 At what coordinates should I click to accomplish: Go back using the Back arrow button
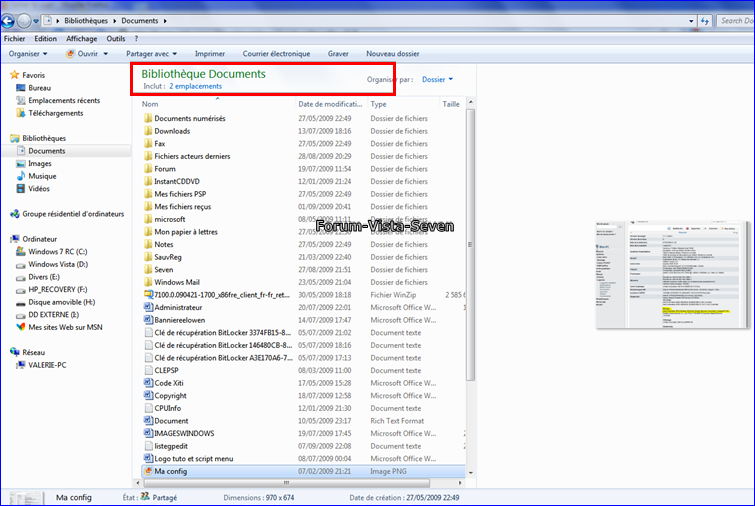7,21
